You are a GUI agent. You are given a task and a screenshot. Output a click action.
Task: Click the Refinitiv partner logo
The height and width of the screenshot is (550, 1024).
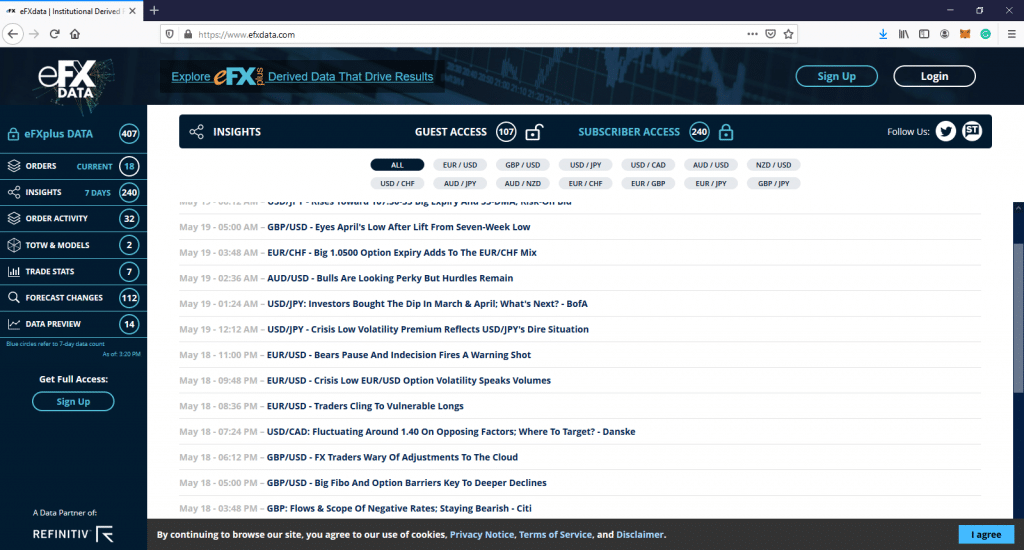73,534
